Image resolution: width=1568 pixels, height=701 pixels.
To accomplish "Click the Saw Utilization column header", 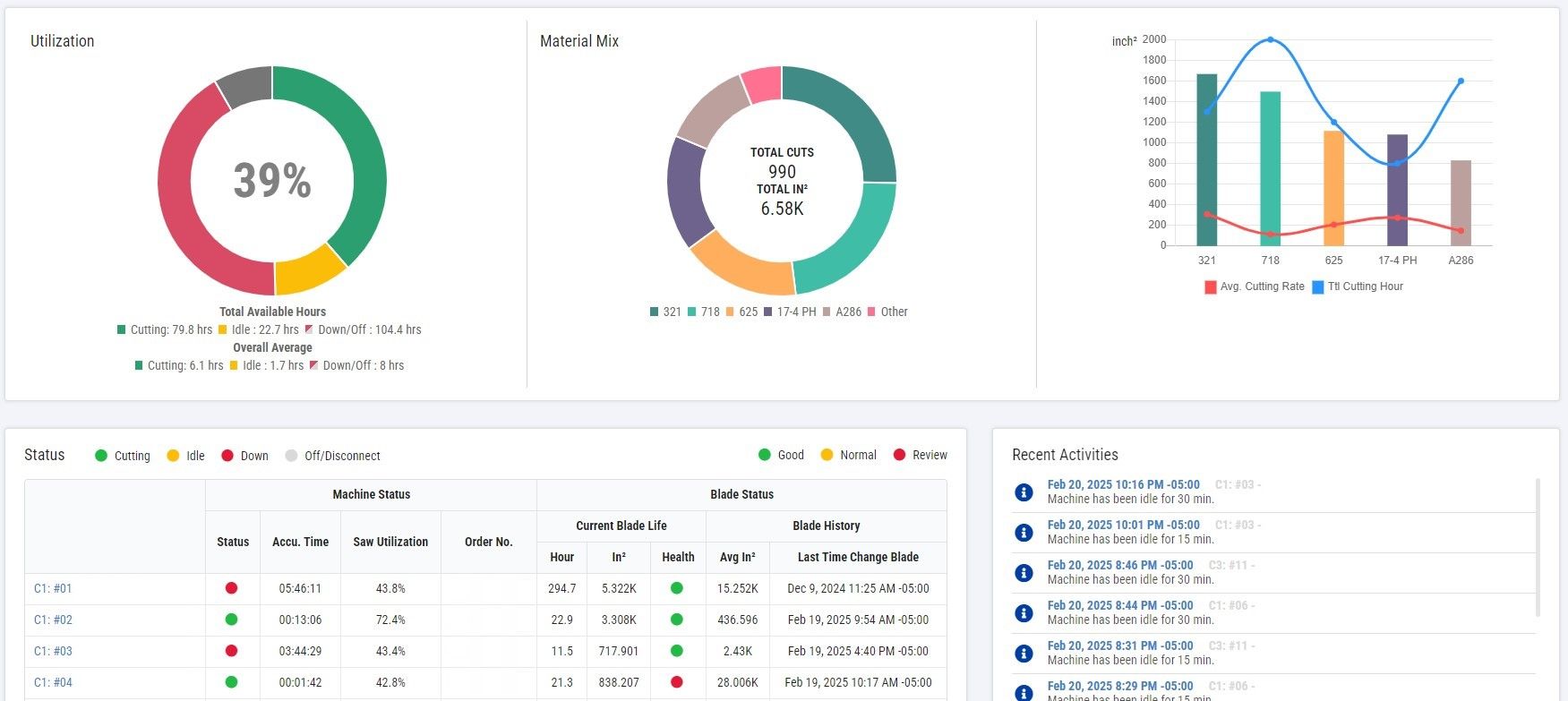I will tap(390, 542).
